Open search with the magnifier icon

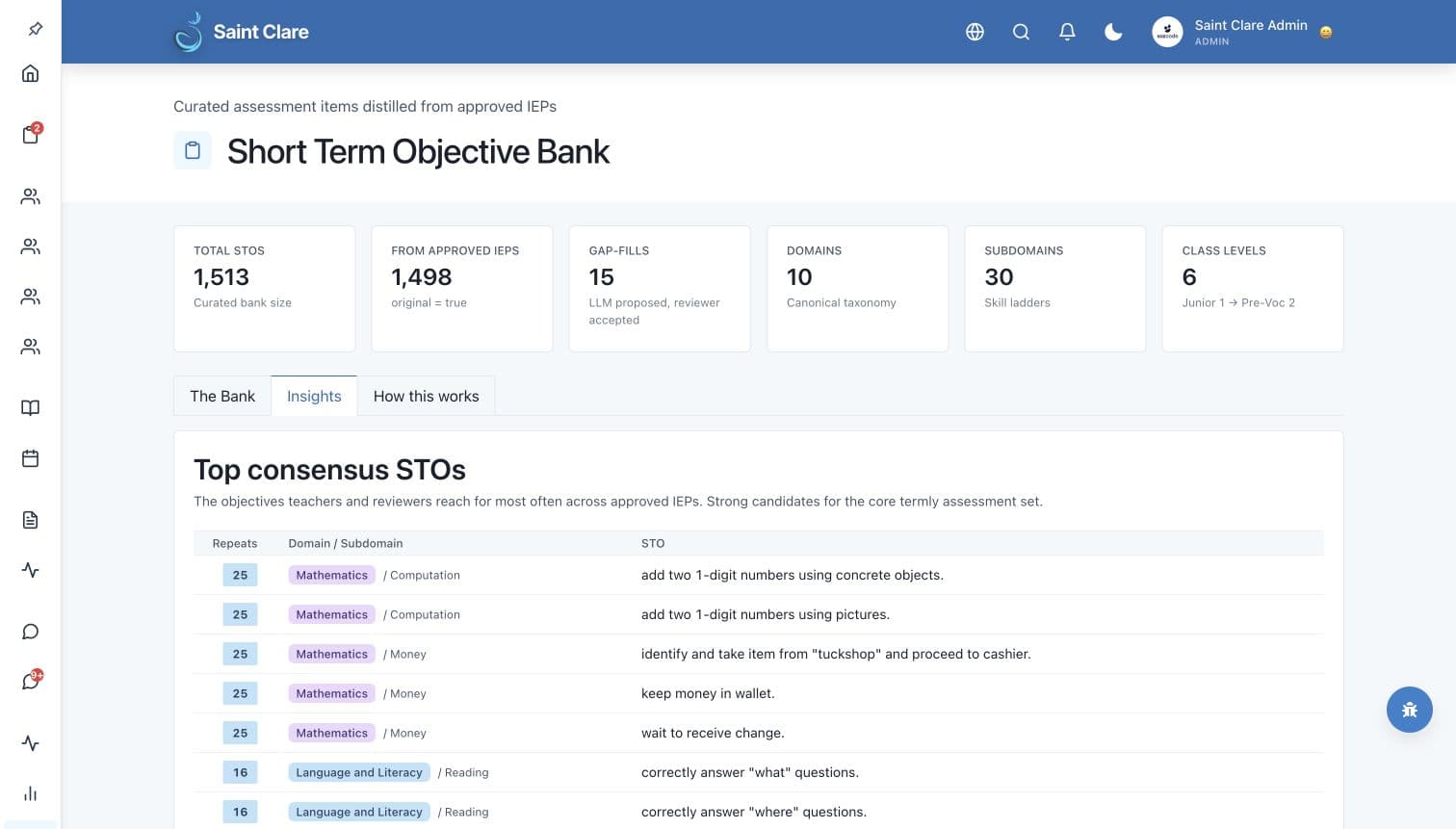[x=1021, y=32]
